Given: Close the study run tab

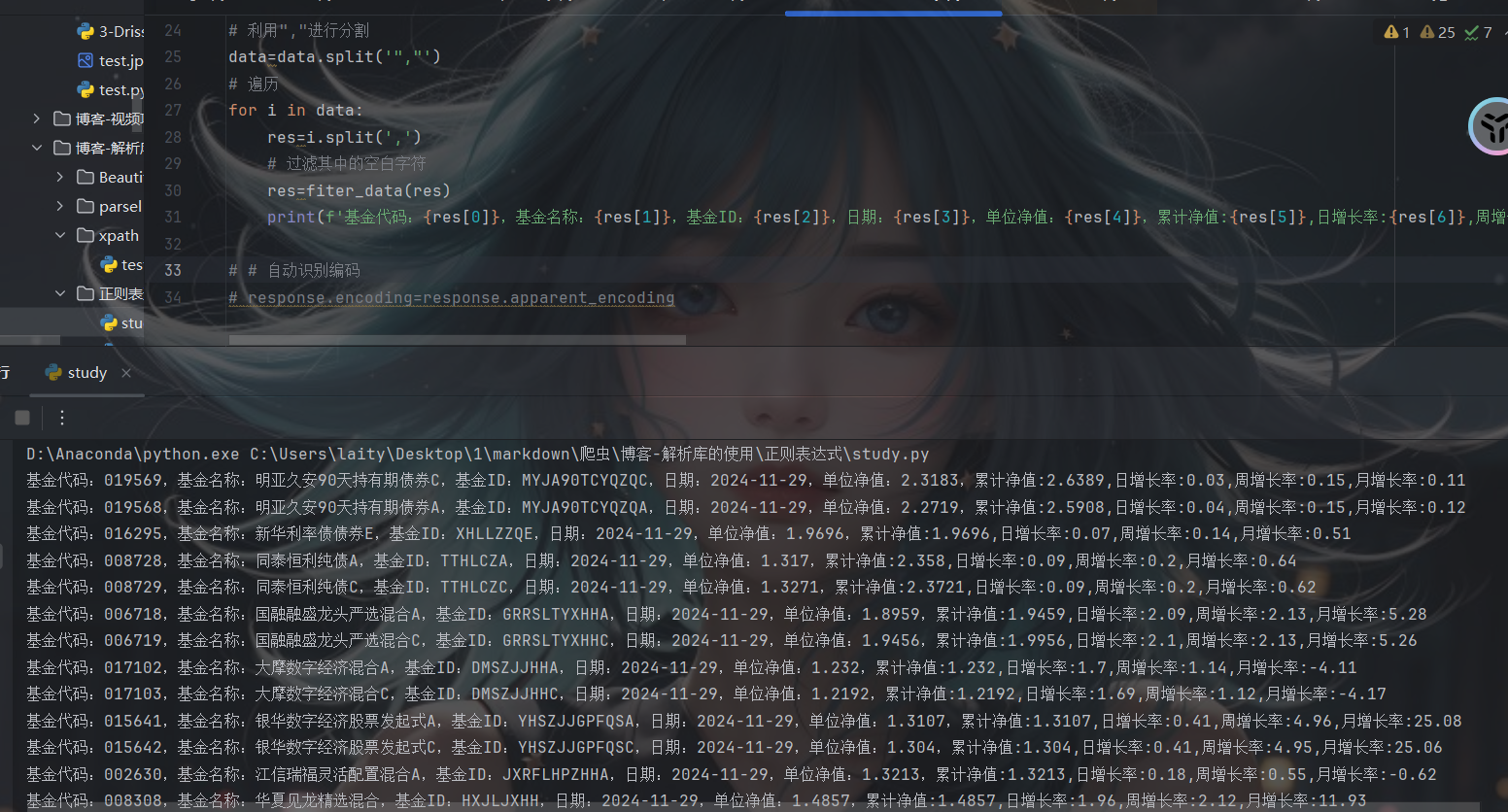Looking at the screenshot, I should 126,373.
